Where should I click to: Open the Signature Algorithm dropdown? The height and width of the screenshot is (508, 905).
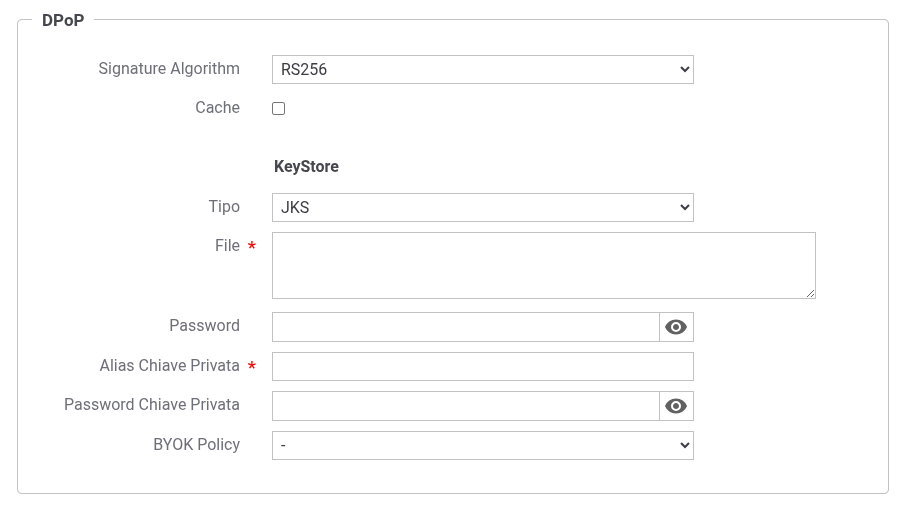click(x=482, y=69)
